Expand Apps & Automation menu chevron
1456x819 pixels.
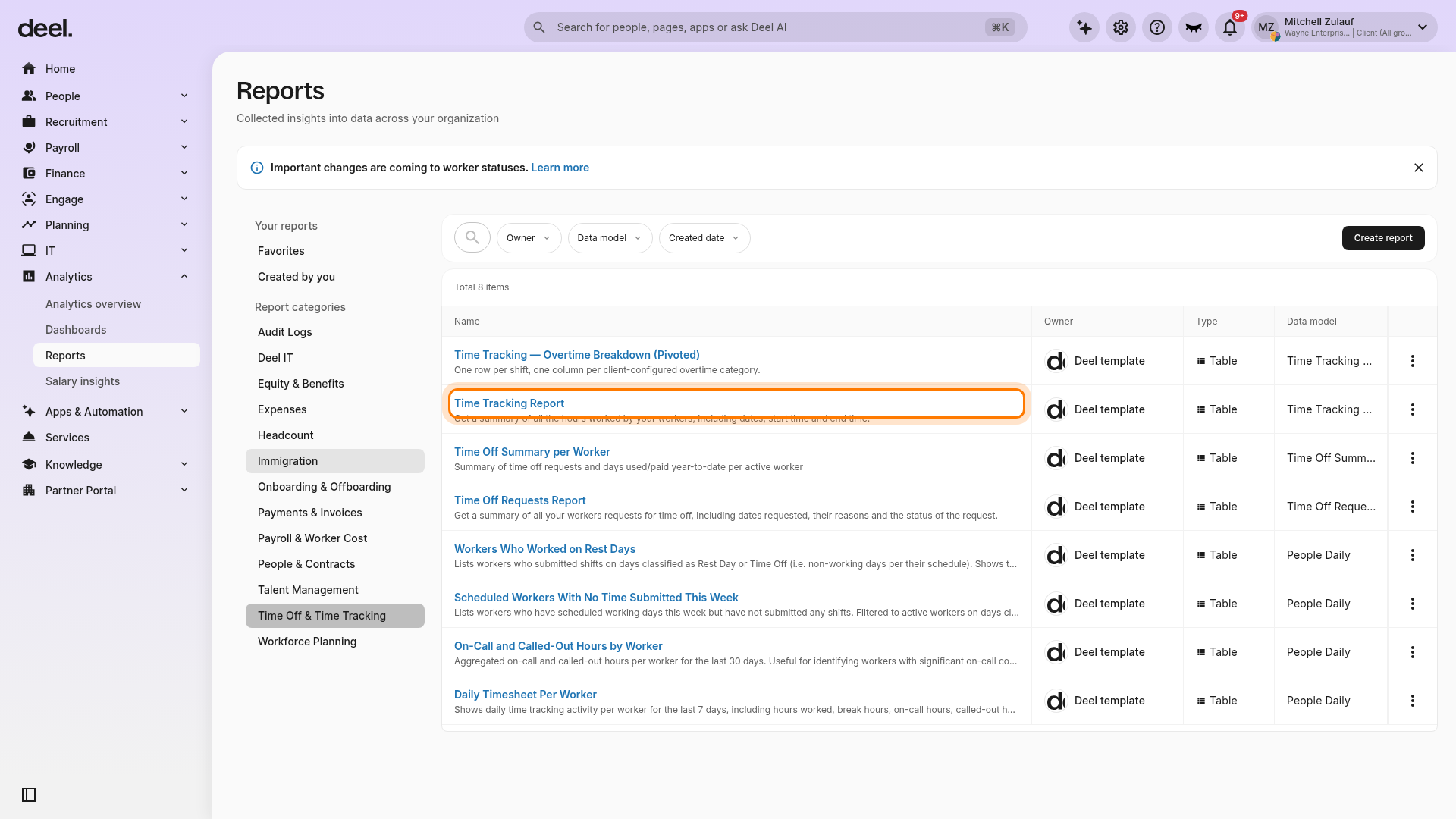click(x=184, y=411)
